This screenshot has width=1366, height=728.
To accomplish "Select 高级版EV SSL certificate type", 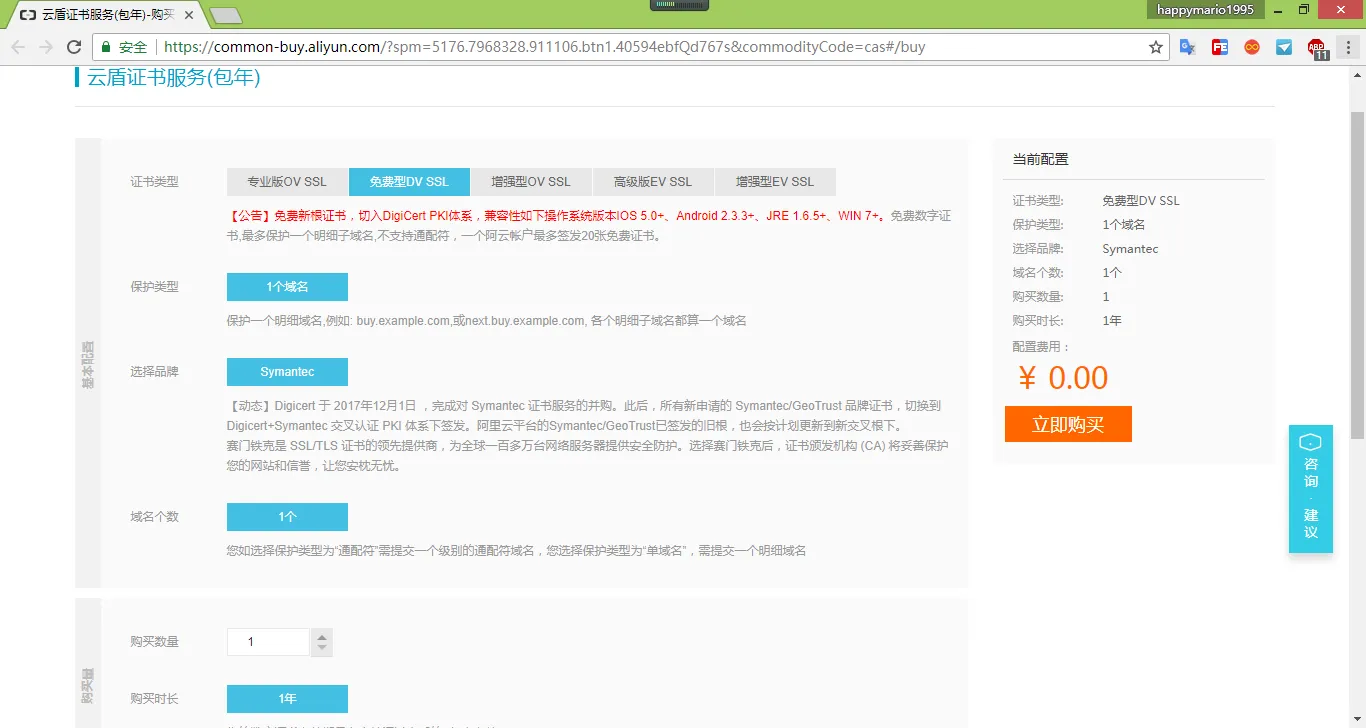I will (653, 182).
